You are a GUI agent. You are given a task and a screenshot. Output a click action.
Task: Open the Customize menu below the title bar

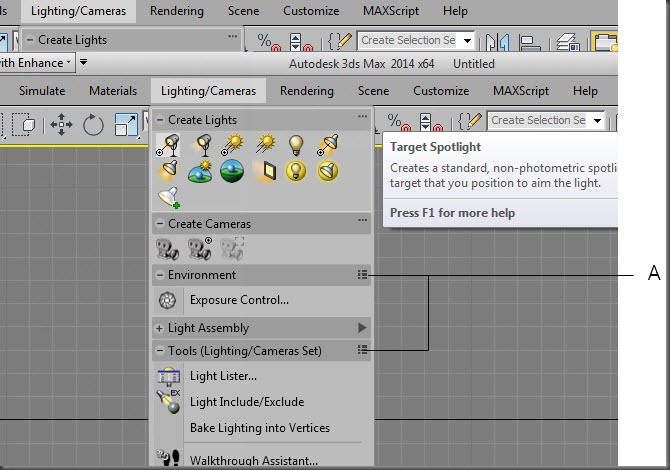441,91
